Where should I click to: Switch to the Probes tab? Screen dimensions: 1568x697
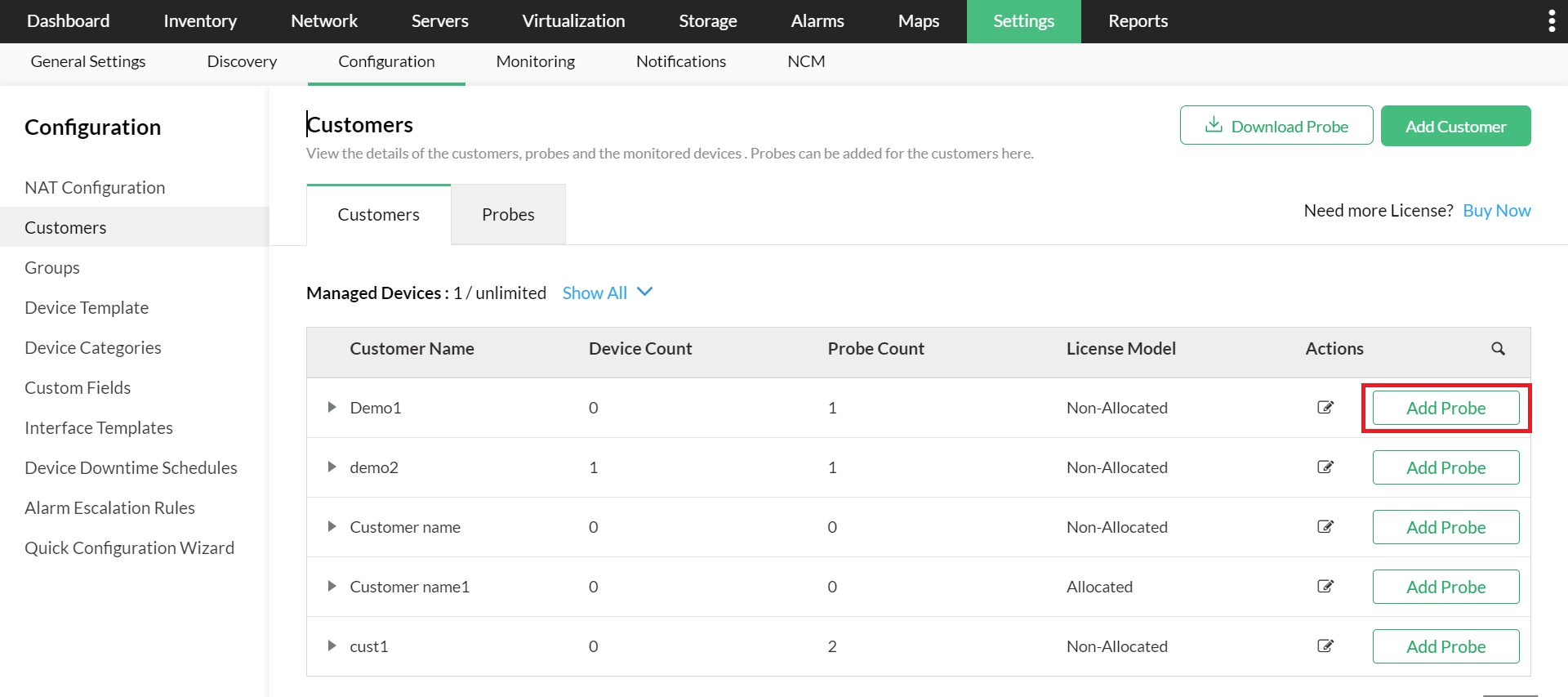coord(508,214)
